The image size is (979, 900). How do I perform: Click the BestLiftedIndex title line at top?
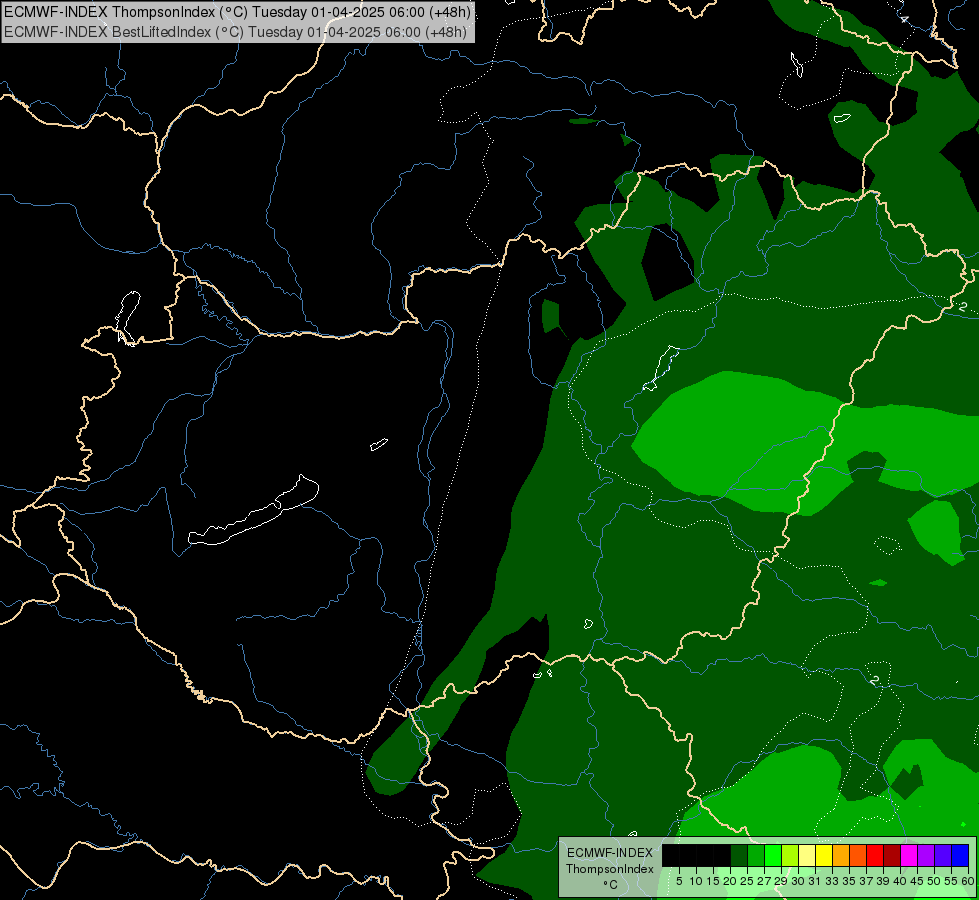click(235, 32)
